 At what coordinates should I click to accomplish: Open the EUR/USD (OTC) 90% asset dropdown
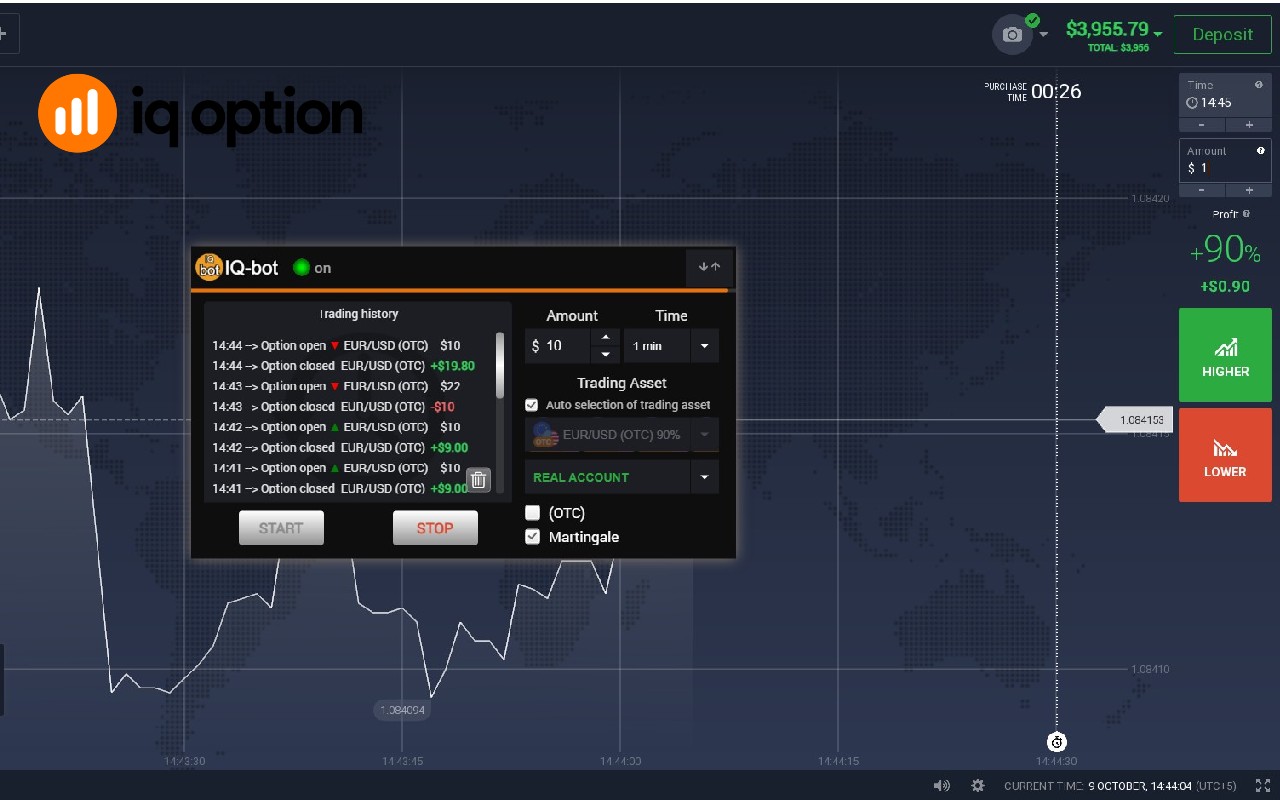click(x=621, y=435)
